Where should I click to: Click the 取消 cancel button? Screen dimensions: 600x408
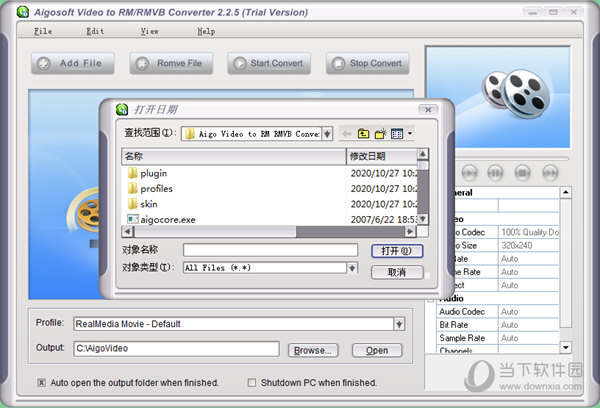pos(397,272)
